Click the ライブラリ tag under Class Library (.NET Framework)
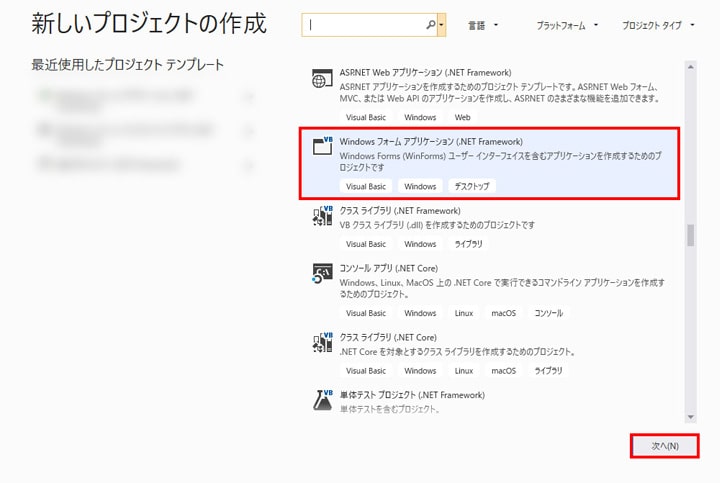The width and height of the screenshot is (720, 483). point(468,244)
